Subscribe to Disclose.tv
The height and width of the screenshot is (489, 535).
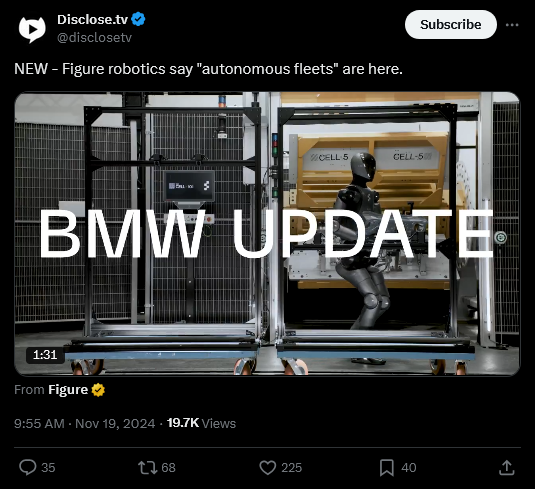[x=450, y=25]
